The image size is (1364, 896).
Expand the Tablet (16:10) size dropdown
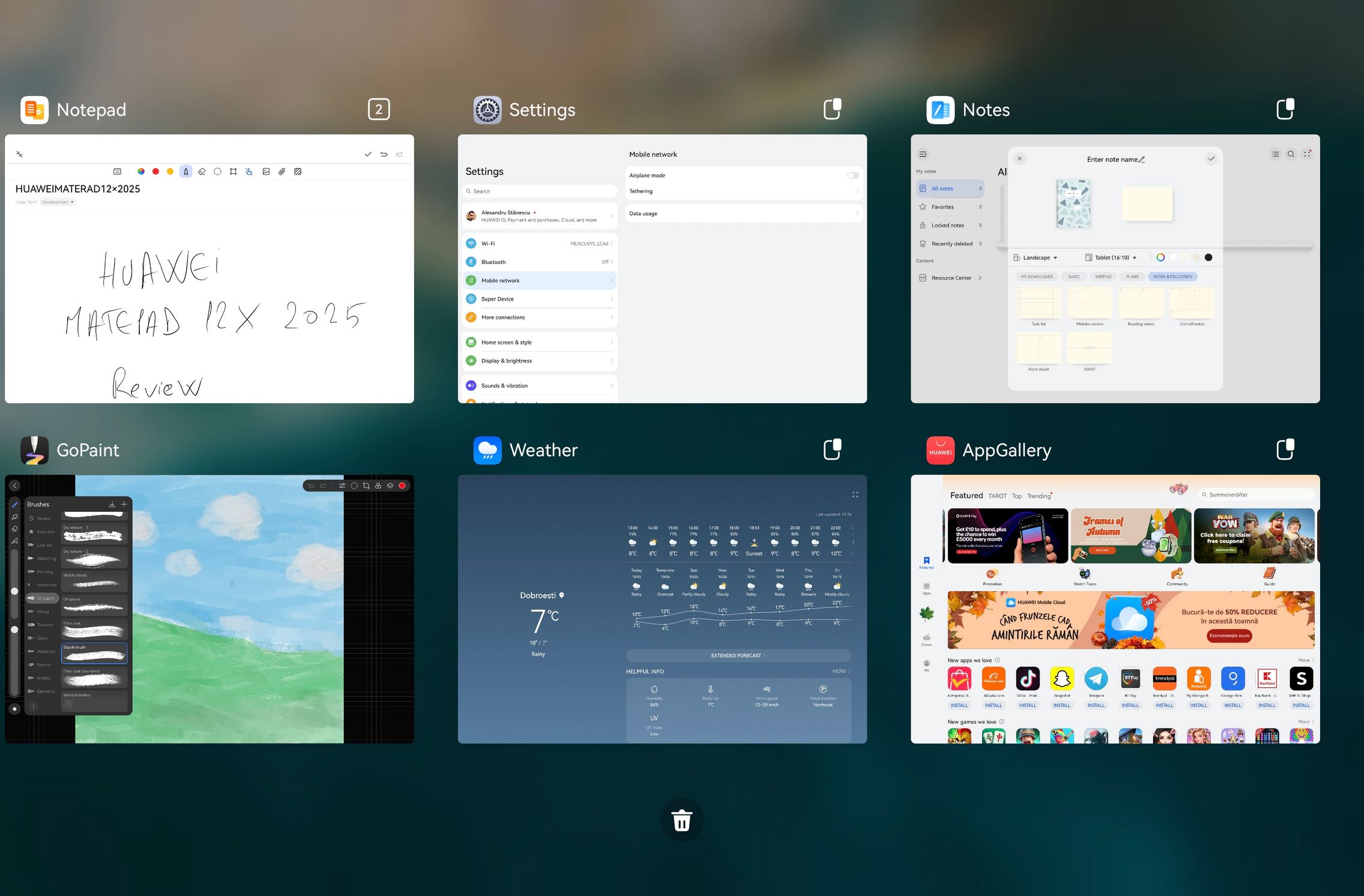tap(1111, 257)
